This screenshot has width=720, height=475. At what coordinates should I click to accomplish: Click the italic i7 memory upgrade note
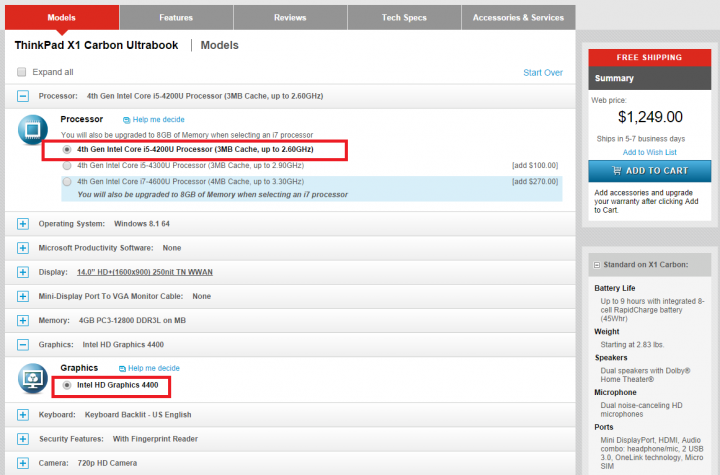213,195
